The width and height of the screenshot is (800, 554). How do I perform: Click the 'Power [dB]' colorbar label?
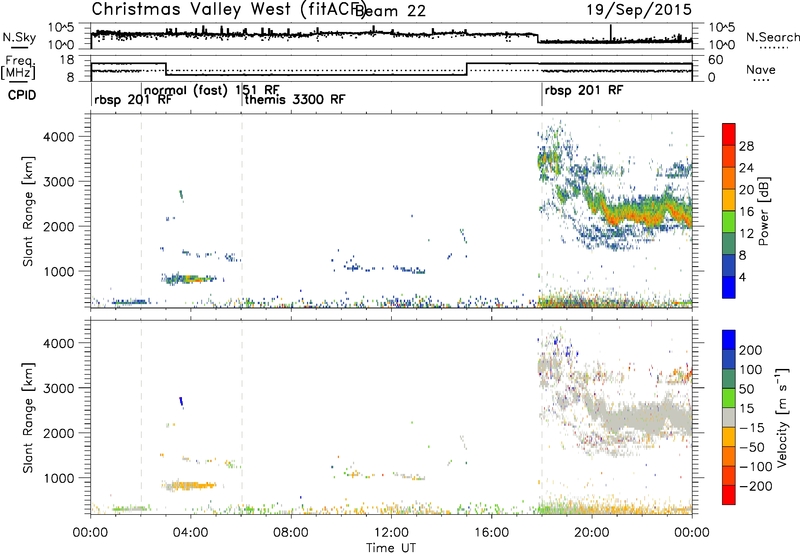[x=764, y=211]
